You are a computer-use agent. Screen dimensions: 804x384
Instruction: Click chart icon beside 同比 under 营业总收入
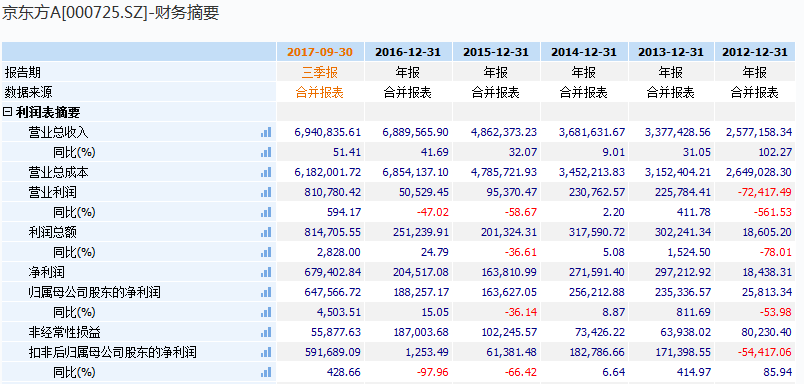[x=266, y=152]
